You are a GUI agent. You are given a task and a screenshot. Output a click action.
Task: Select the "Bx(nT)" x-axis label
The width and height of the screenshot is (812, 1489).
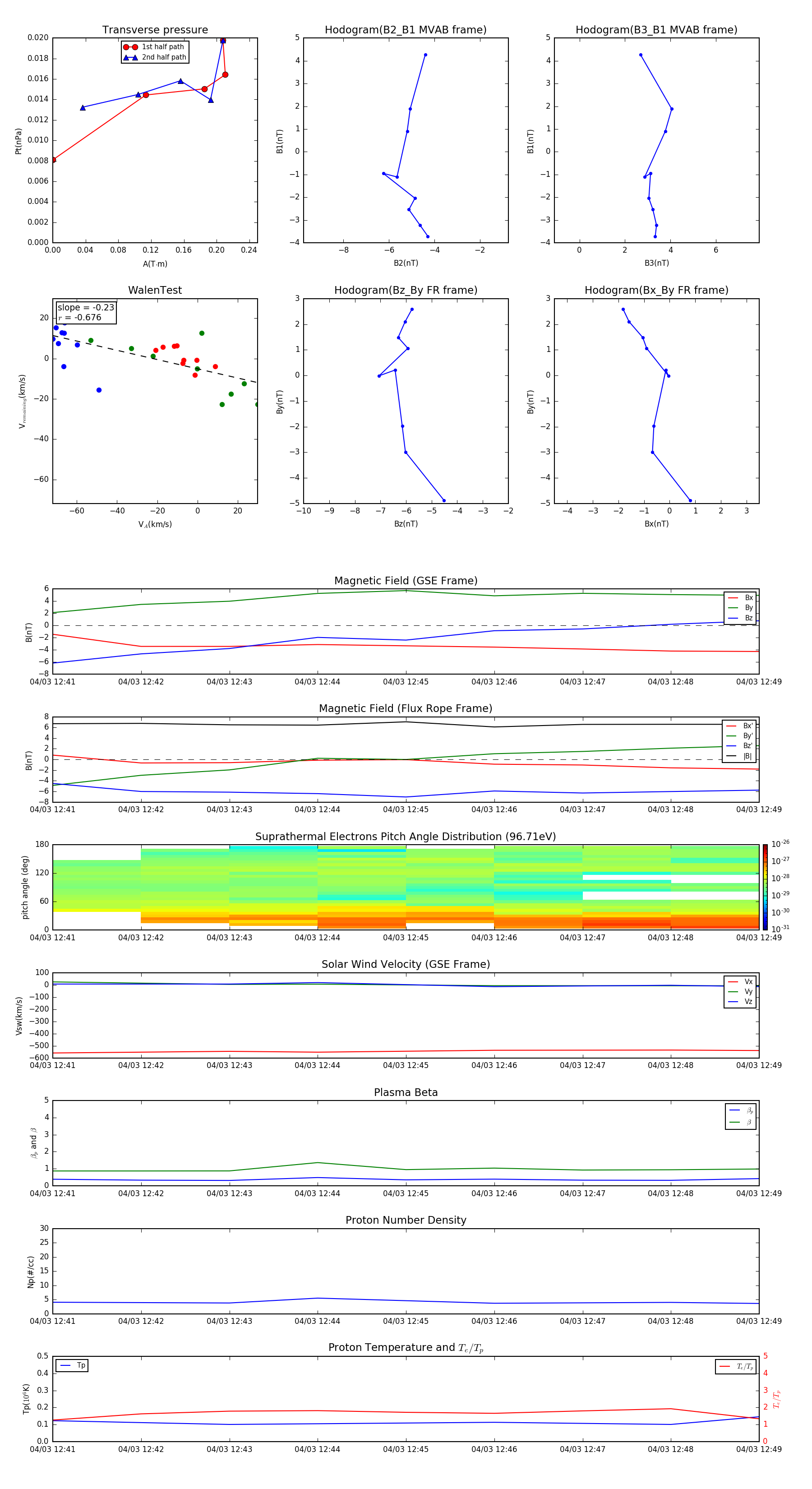(x=656, y=524)
